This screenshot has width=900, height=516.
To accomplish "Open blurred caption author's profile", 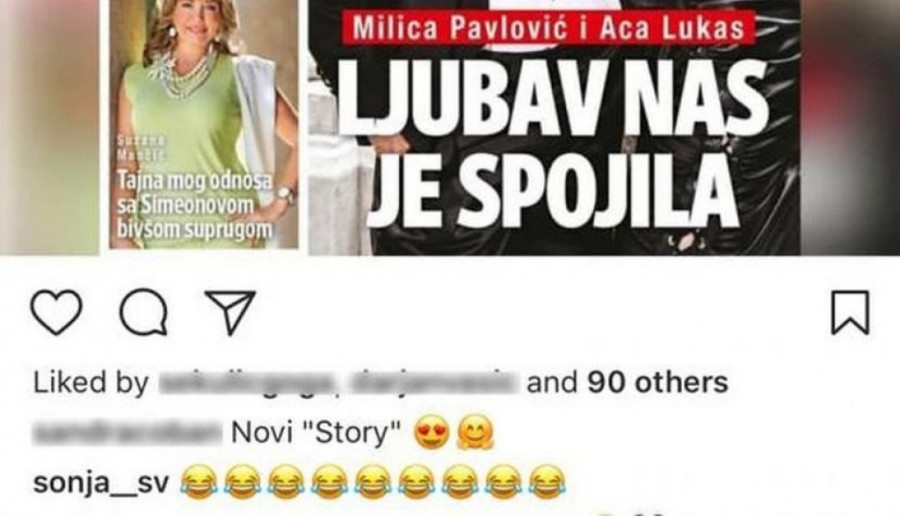I will [127, 433].
